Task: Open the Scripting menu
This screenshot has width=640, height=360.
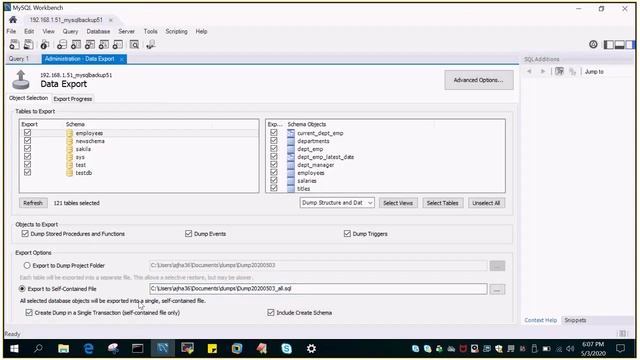Action: (x=176, y=31)
